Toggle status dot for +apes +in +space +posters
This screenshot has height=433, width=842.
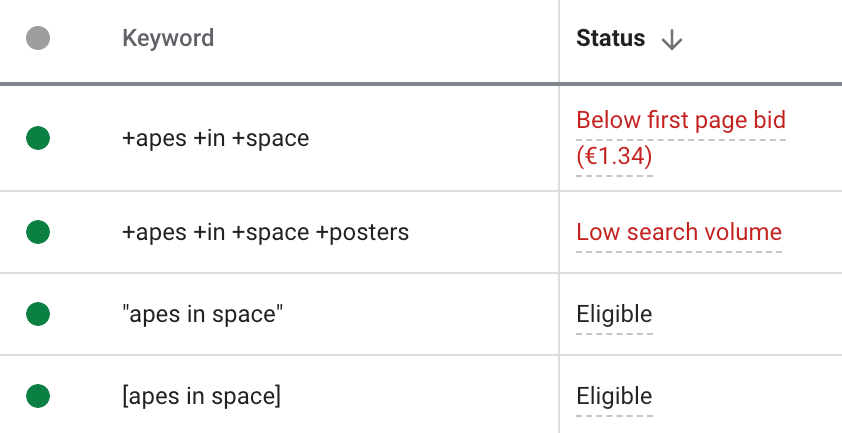38,232
